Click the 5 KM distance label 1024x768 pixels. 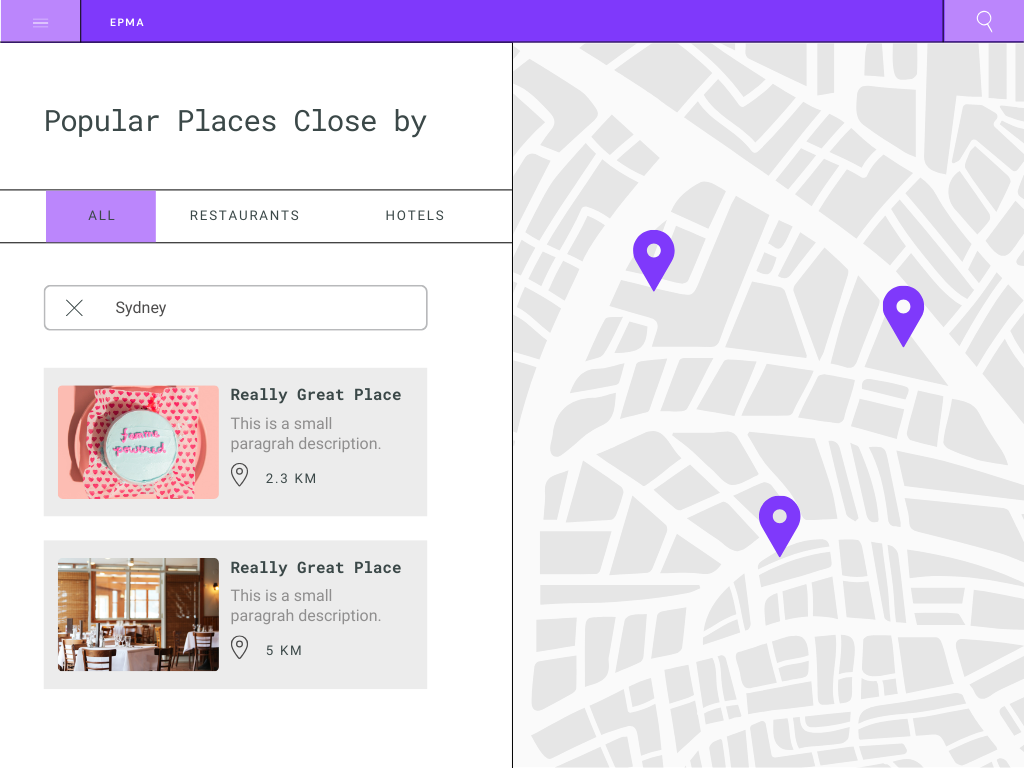(283, 650)
